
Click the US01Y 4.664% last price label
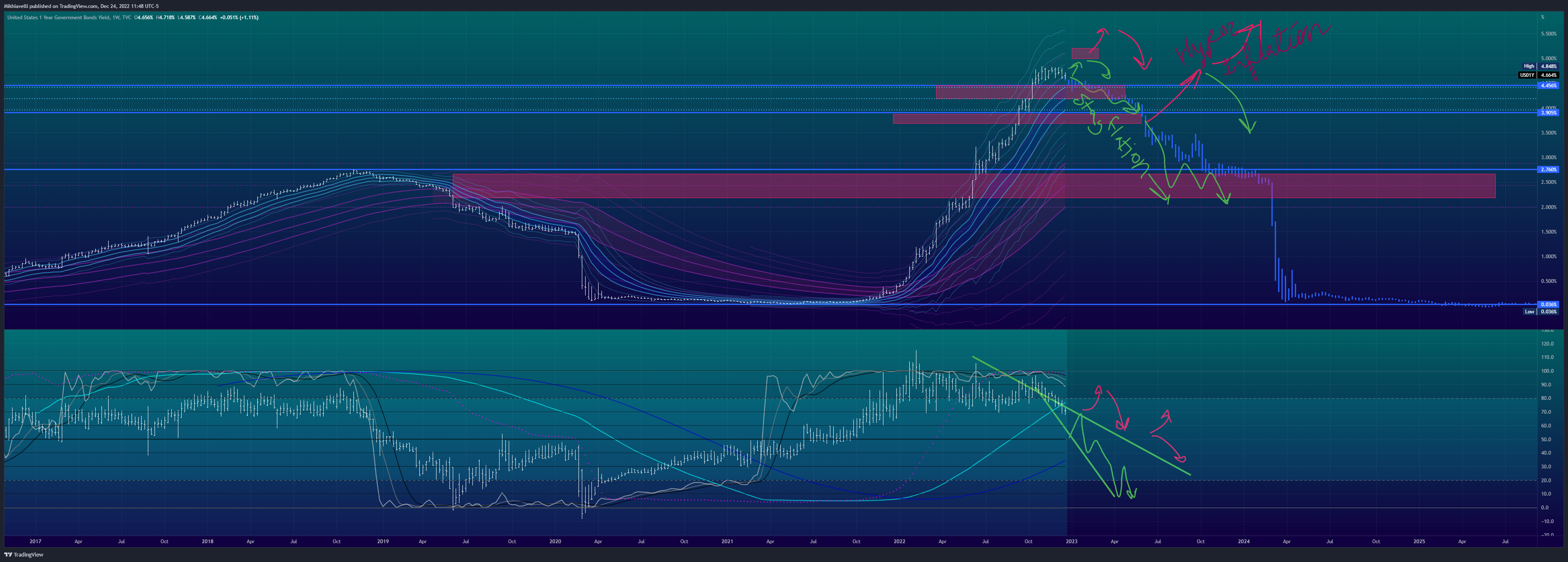(1538, 76)
